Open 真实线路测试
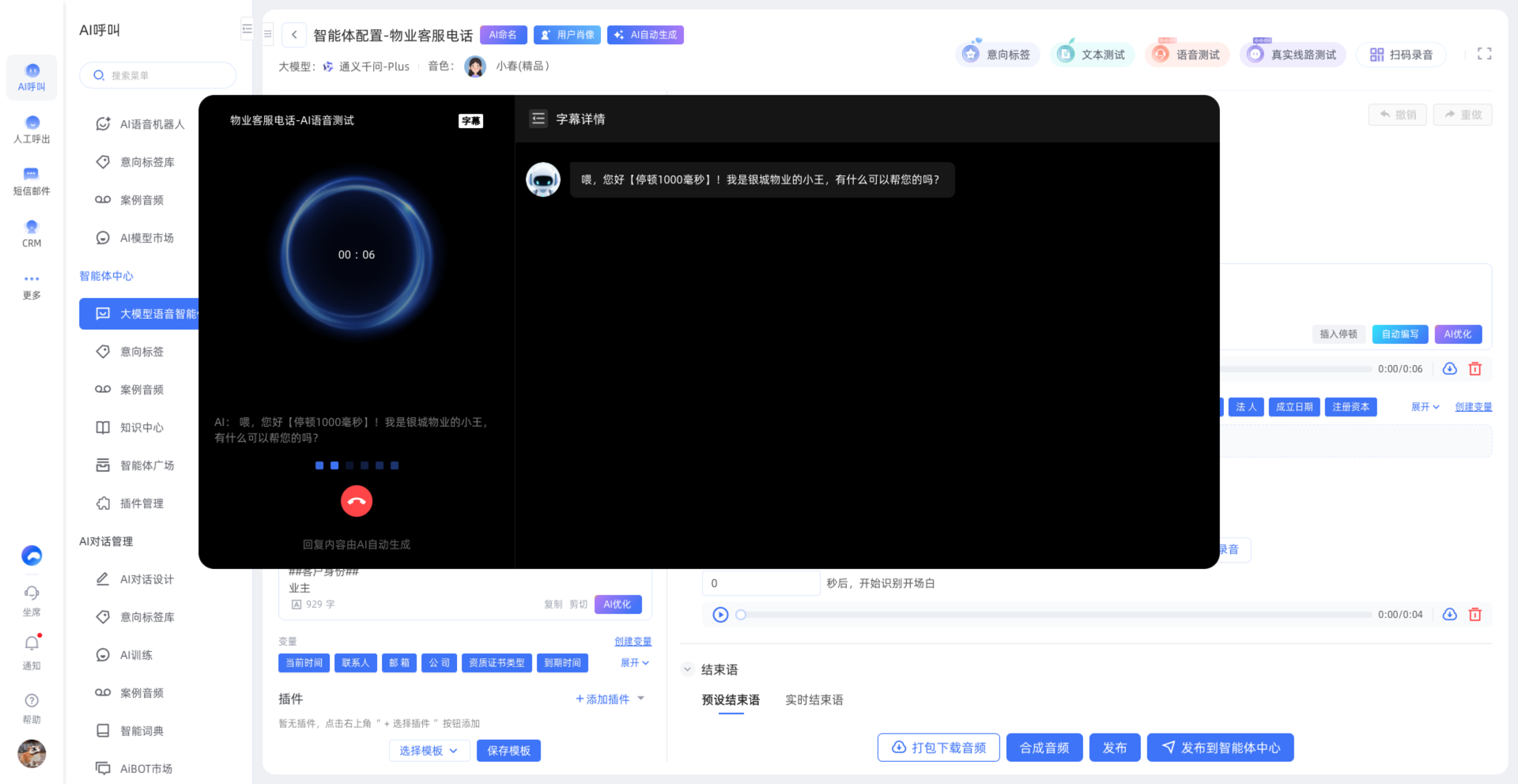Viewport: 1518px width, 784px height. click(1293, 55)
